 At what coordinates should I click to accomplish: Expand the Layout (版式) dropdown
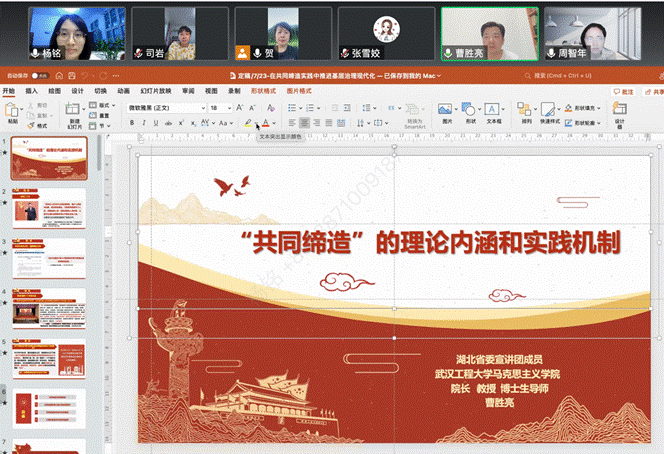pyautogui.click(x=113, y=105)
